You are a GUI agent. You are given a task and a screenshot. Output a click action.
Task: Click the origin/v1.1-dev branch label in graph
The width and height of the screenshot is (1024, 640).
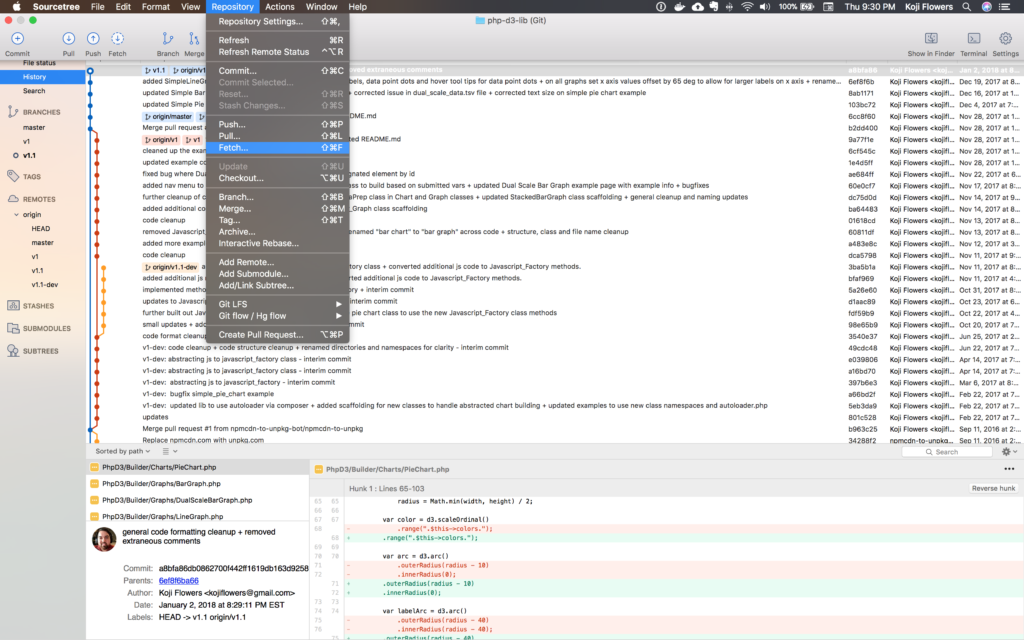[170, 267]
